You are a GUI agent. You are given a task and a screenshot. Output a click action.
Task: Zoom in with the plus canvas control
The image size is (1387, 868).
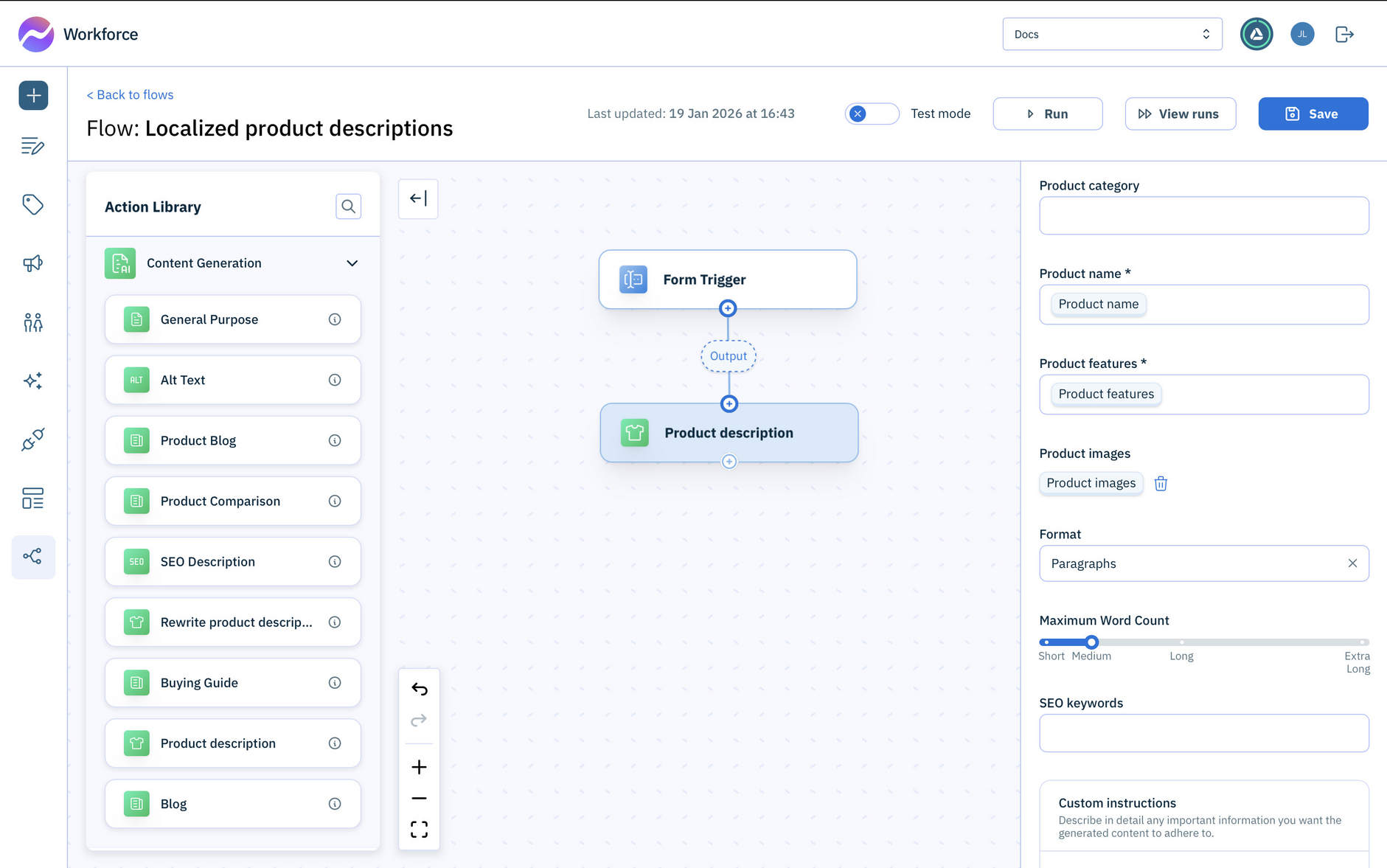tap(419, 767)
